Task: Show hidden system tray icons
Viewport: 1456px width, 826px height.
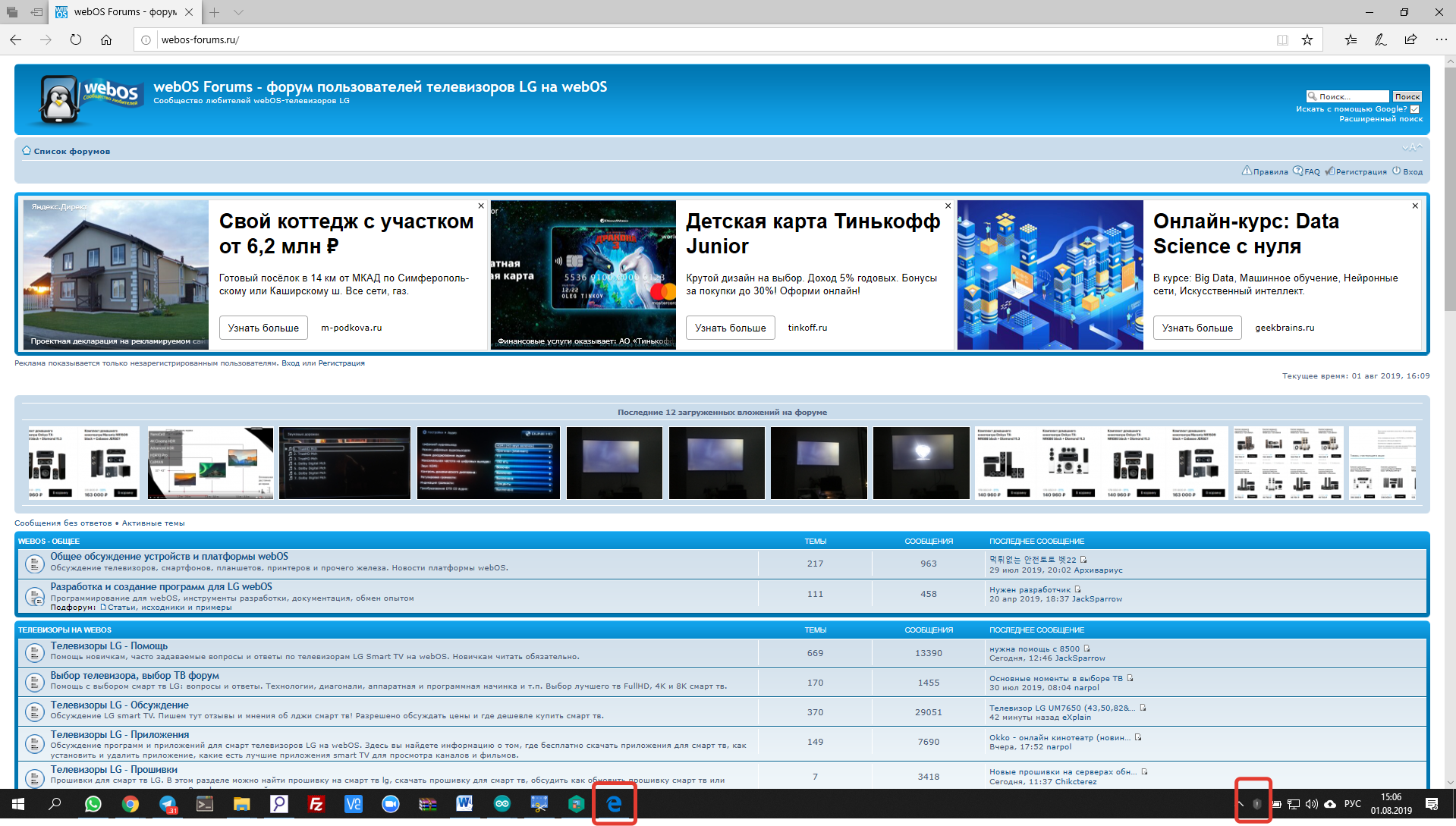Action: click(x=1241, y=804)
